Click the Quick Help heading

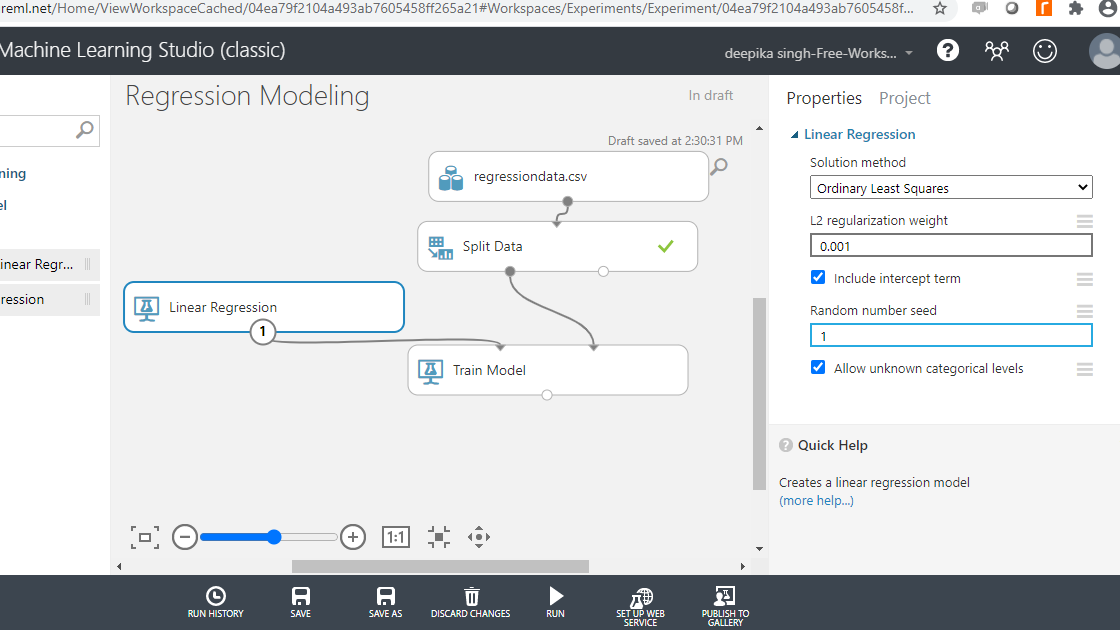click(833, 445)
